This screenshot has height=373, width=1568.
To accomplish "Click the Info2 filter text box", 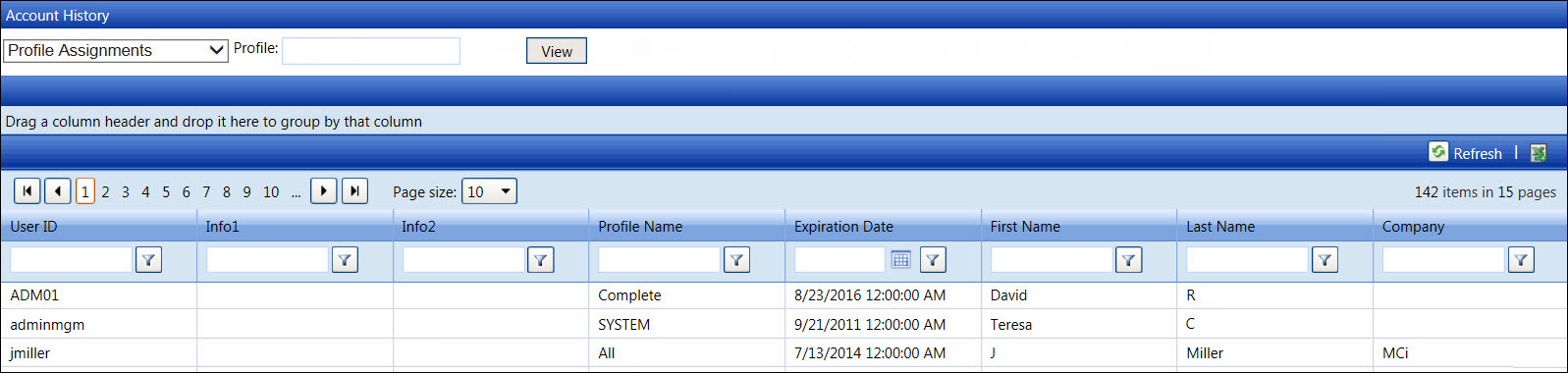I will click(x=463, y=260).
